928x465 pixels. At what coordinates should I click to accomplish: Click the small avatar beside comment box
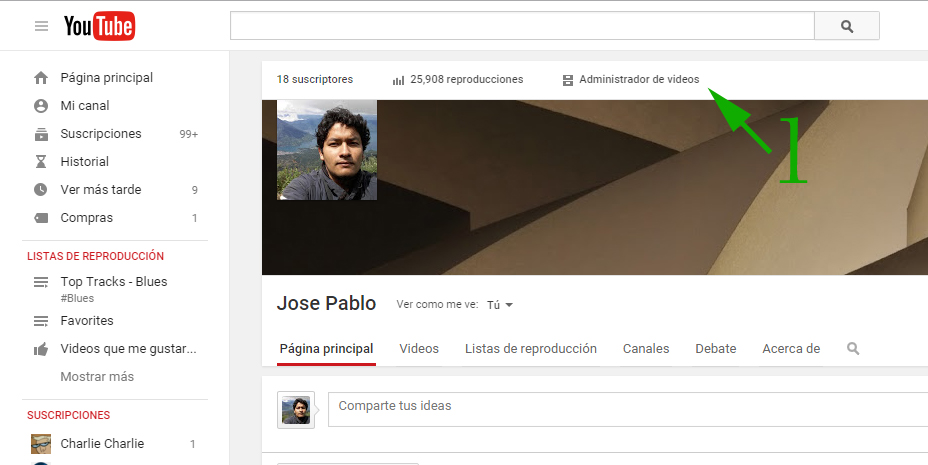pos(296,410)
